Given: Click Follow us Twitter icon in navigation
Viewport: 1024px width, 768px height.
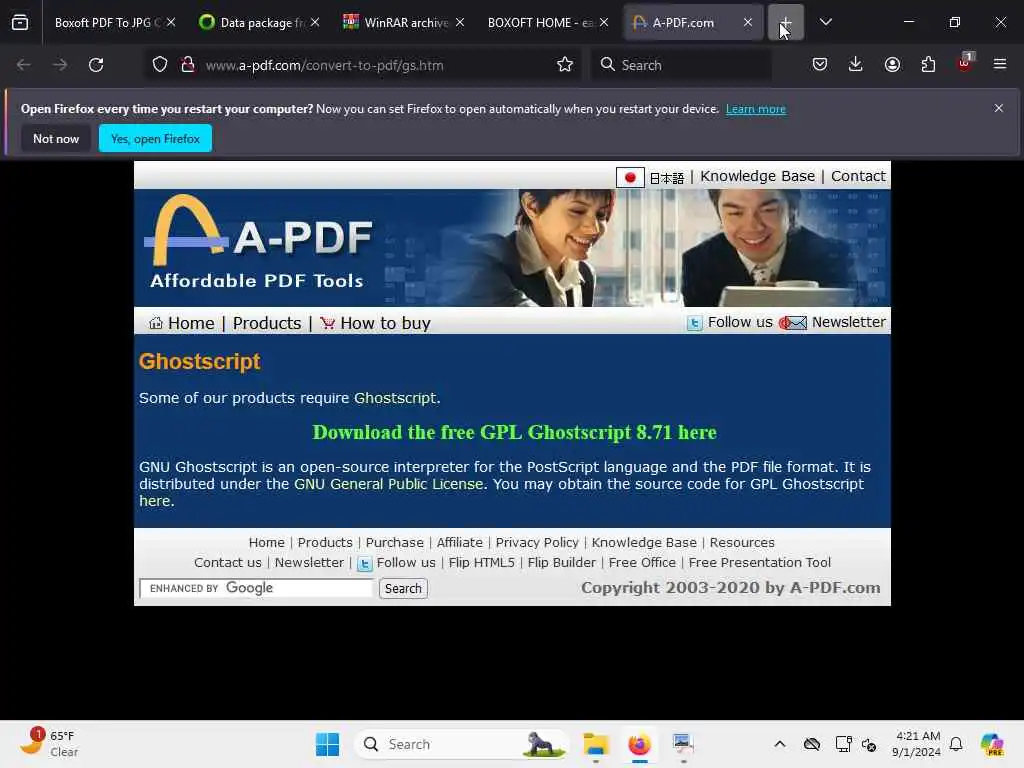Looking at the screenshot, I should [x=694, y=323].
